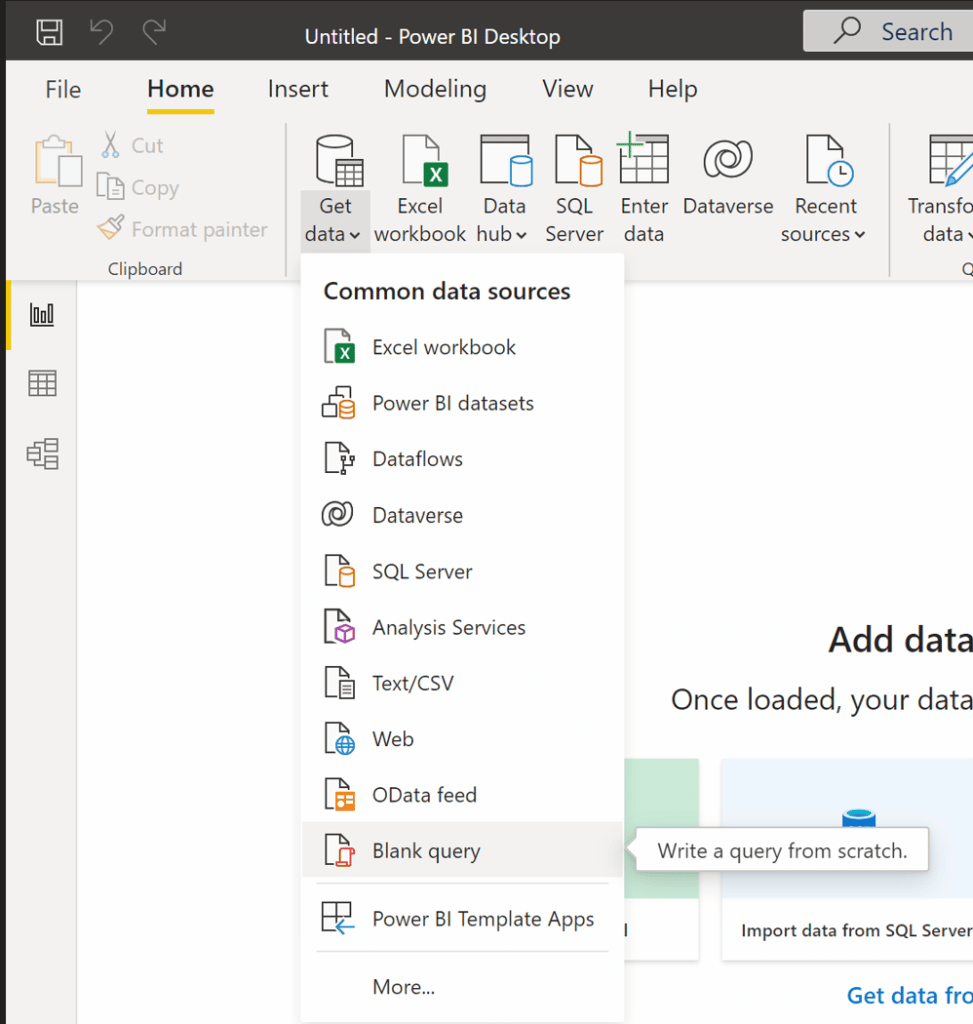The width and height of the screenshot is (973, 1024).
Task: Click the Paste clipboard icon
Action: click(x=57, y=161)
